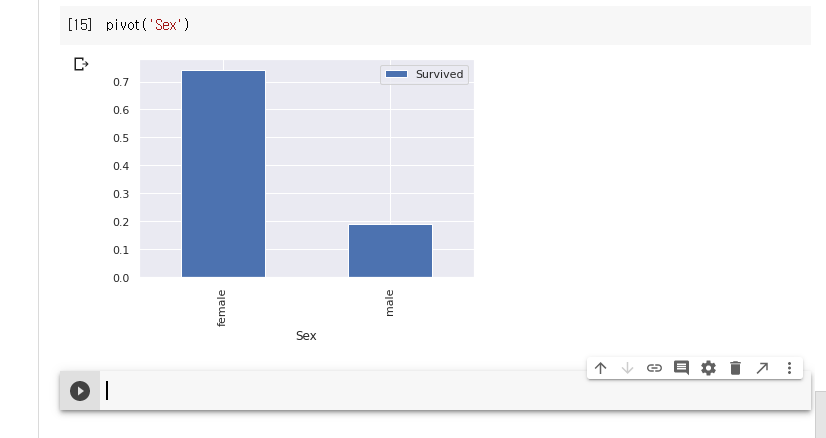The image size is (826, 438).
Task: Focus the empty code cell input
Action: [x=450, y=391]
